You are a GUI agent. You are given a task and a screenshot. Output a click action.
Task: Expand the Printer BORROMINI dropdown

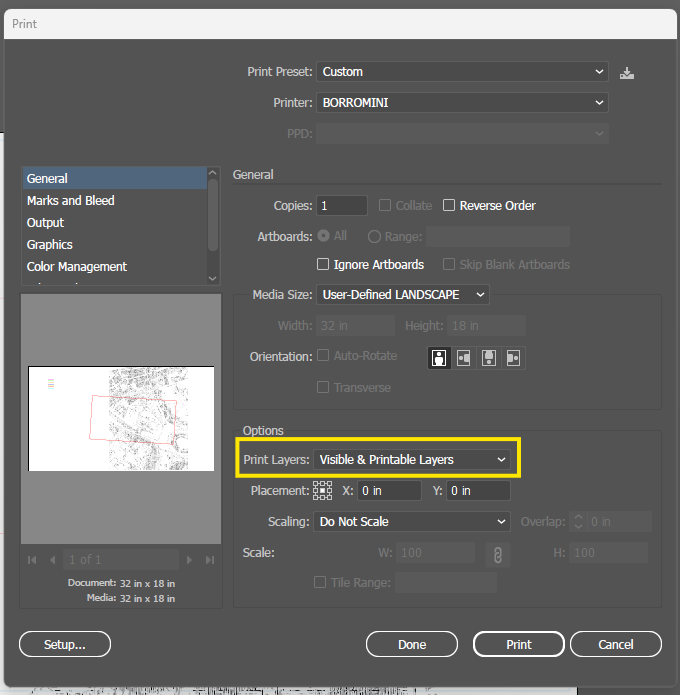point(462,103)
